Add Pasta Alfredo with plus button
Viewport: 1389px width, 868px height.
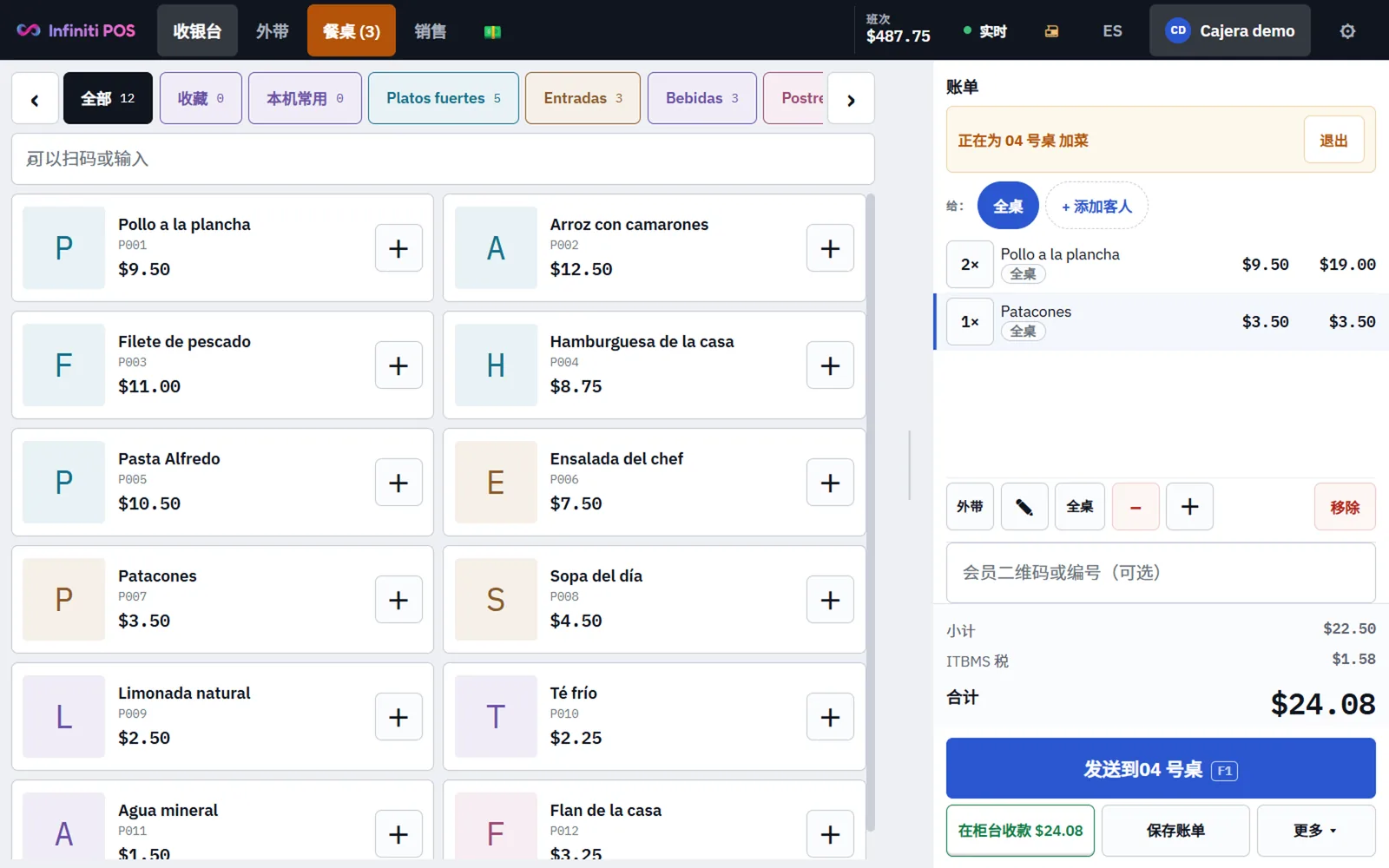398,483
